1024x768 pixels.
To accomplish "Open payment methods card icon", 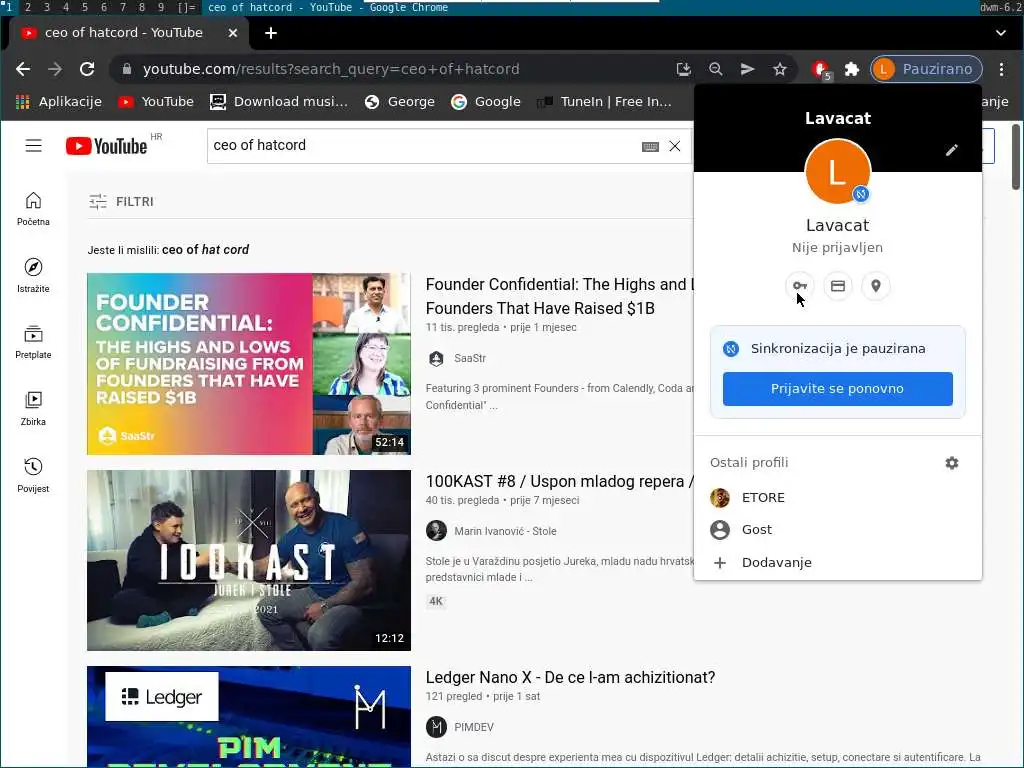I will click(x=838, y=286).
